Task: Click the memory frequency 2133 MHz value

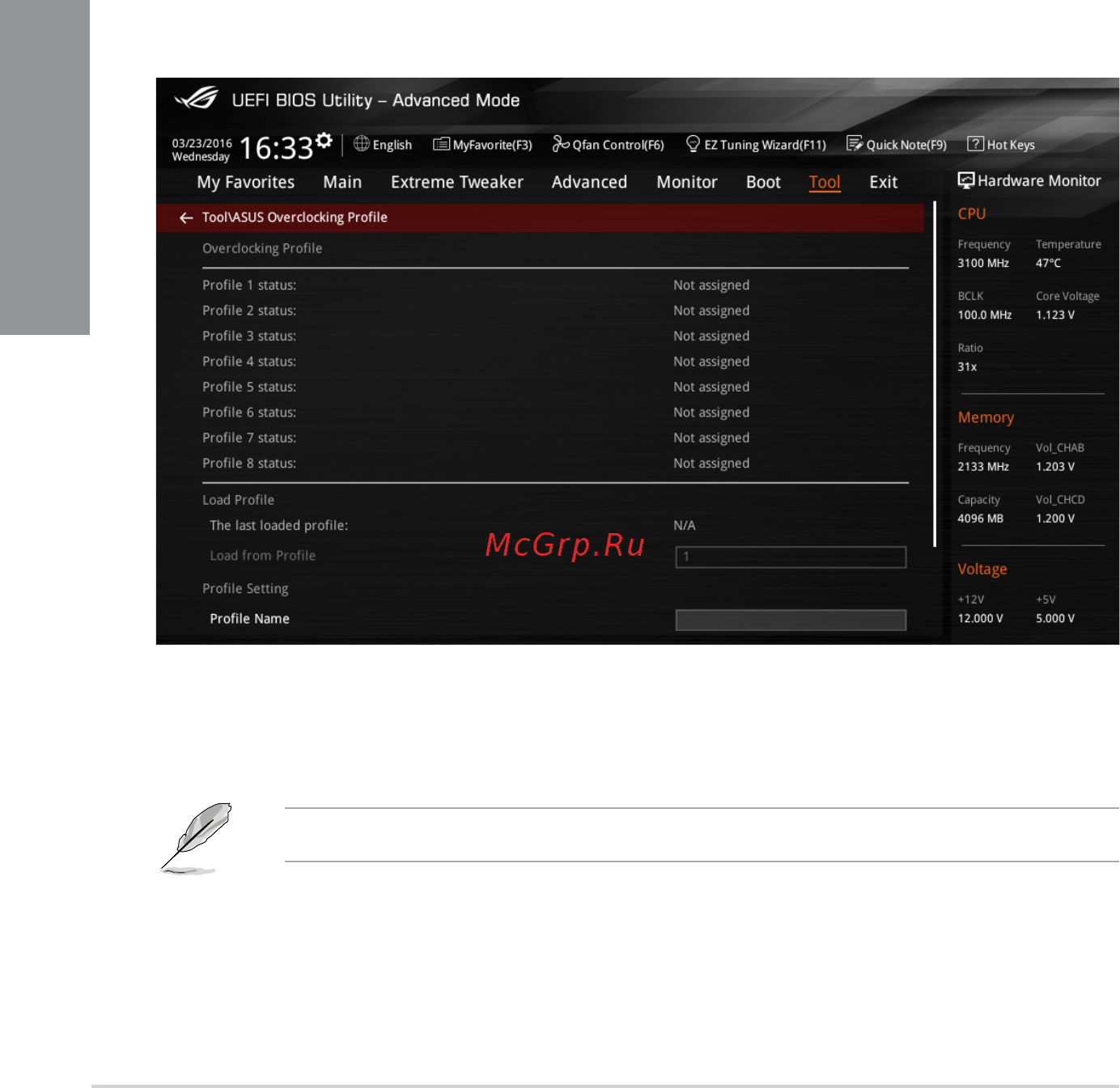Action: coord(983,467)
